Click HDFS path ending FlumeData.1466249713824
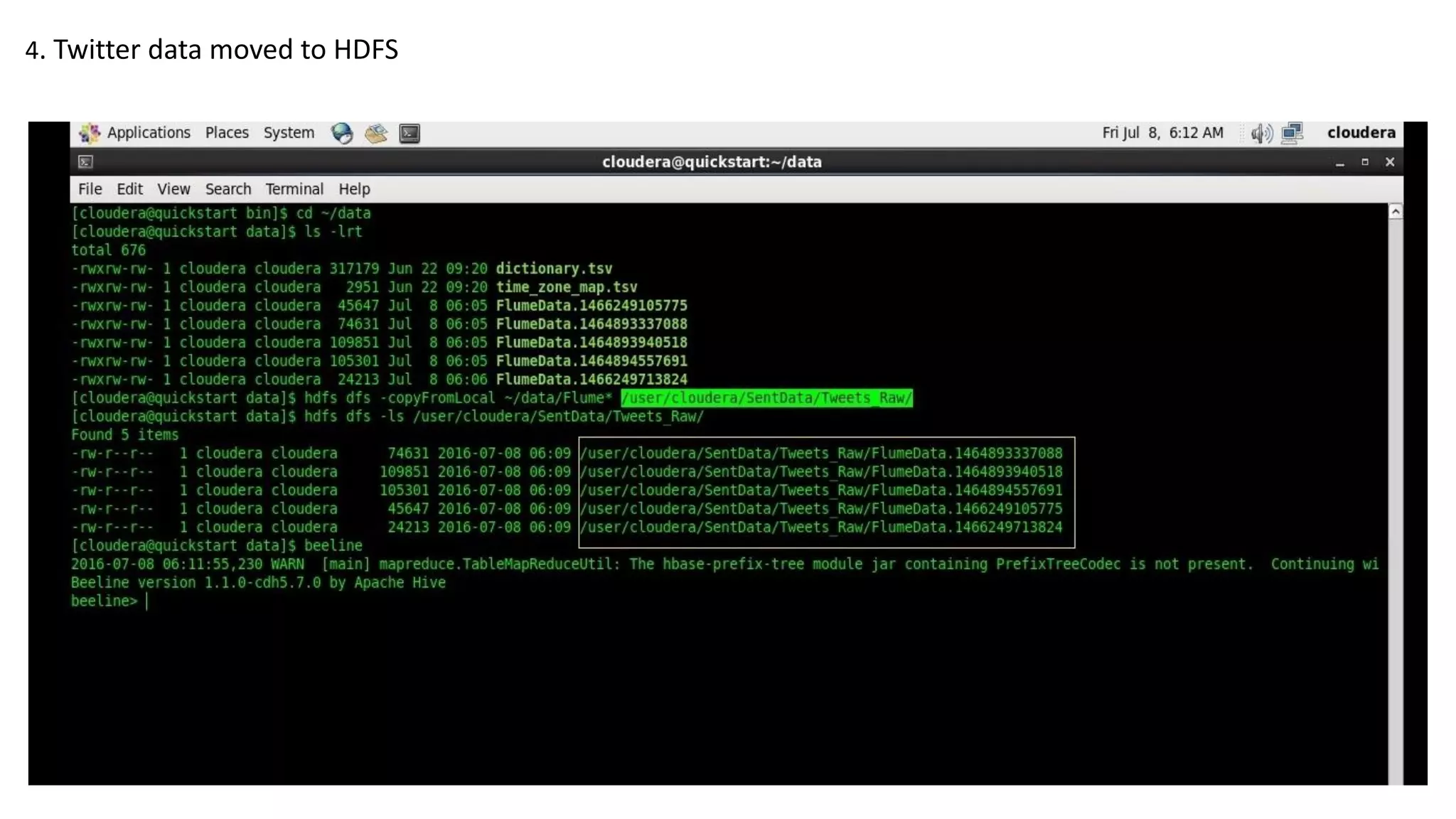Viewport: 1456px width, 819px height. (821, 528)
